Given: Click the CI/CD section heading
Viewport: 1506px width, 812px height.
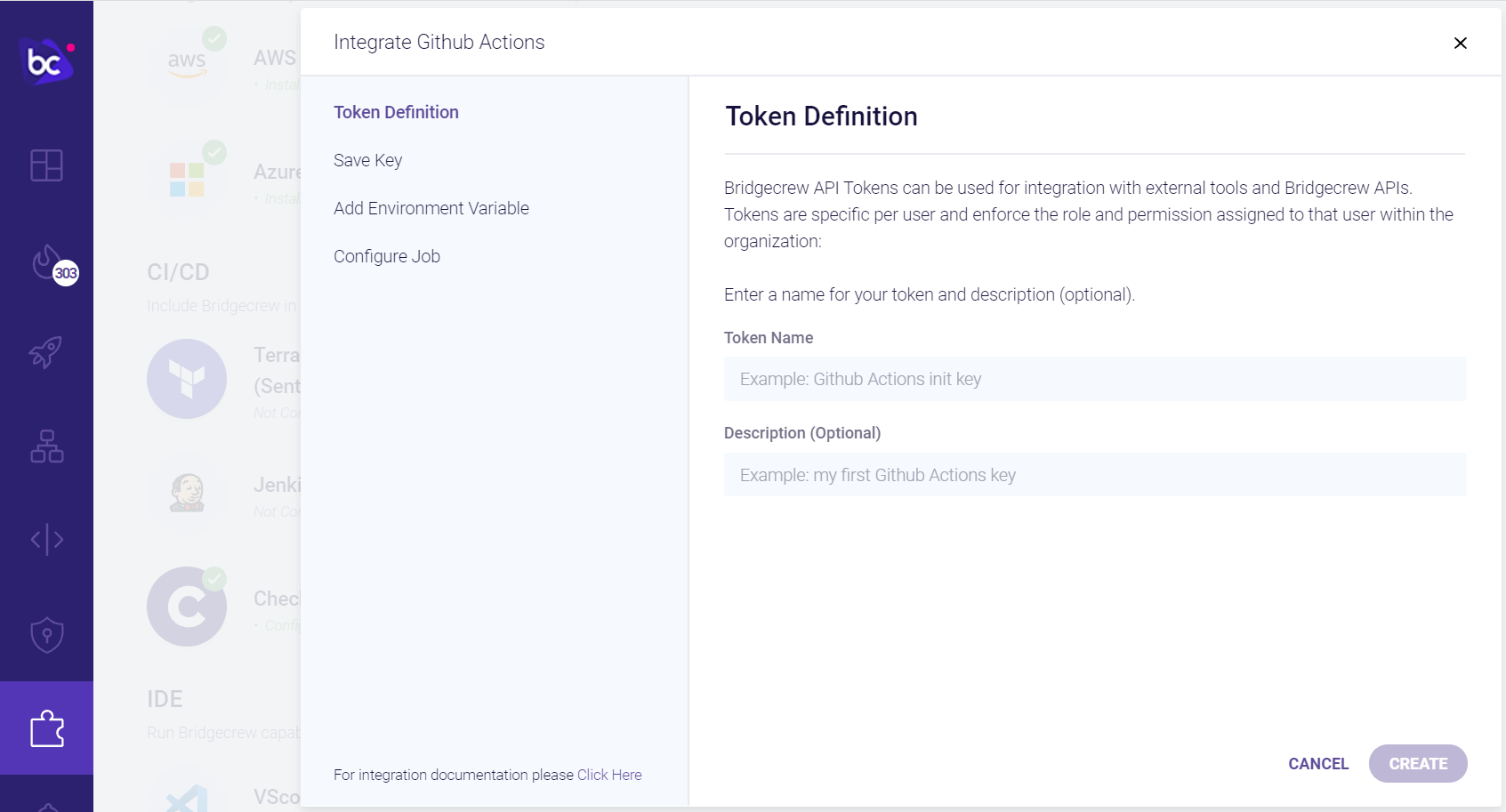Looking at the screenshot, I should pos(178,272).
